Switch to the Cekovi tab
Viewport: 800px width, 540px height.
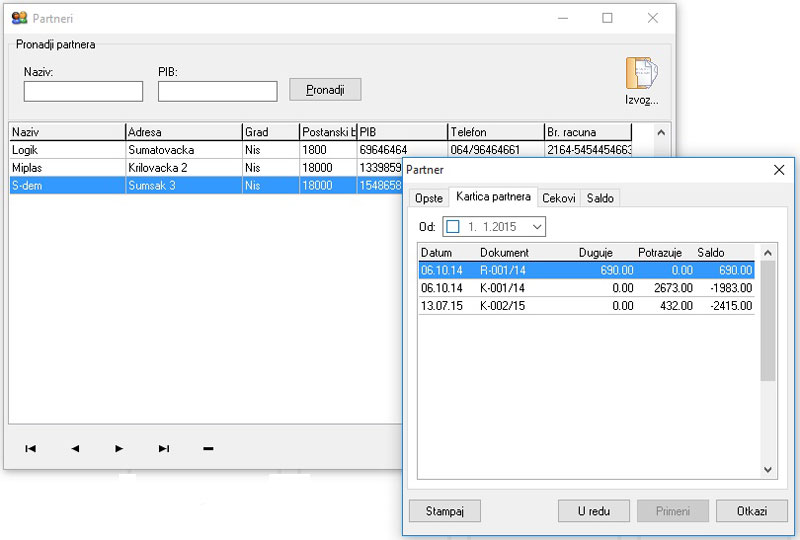pyautogui.click(x=559, y=198)
